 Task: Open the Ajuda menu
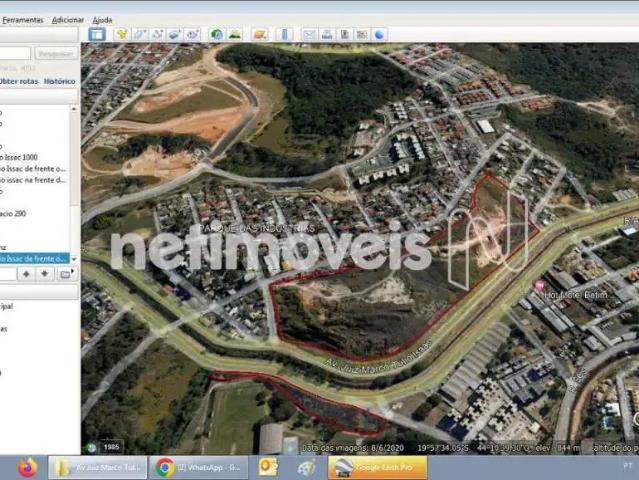point(102,20)
